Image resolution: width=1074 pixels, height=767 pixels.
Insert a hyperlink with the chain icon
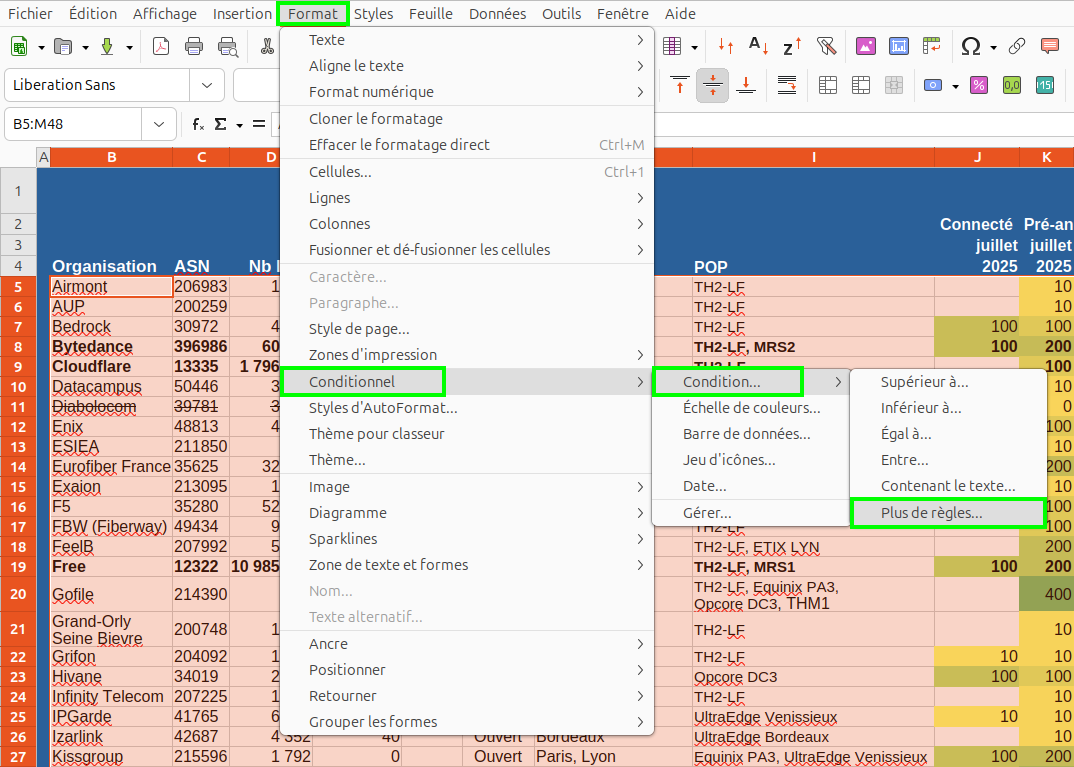(x=1016, y=47)
